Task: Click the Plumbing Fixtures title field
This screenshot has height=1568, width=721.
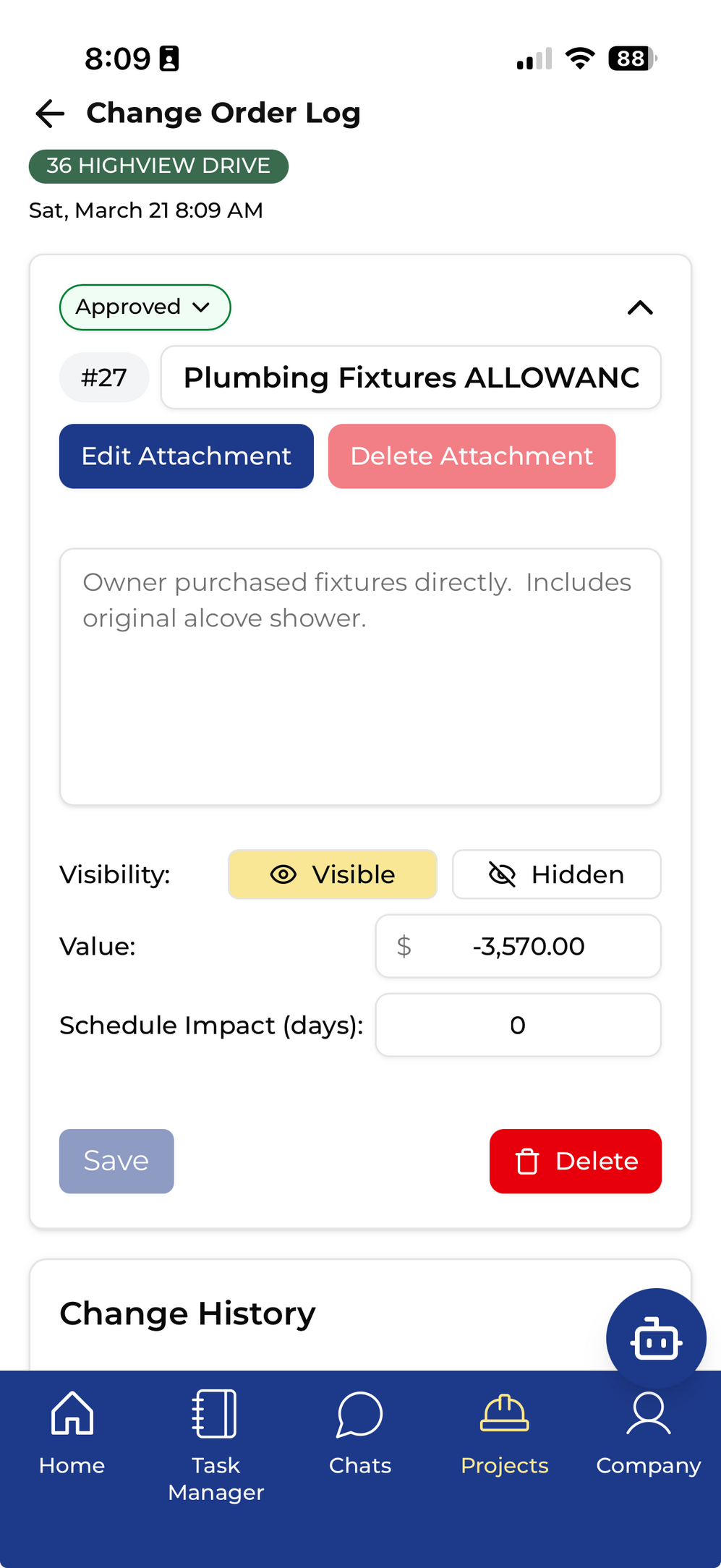Action: (x=411, y=378)
